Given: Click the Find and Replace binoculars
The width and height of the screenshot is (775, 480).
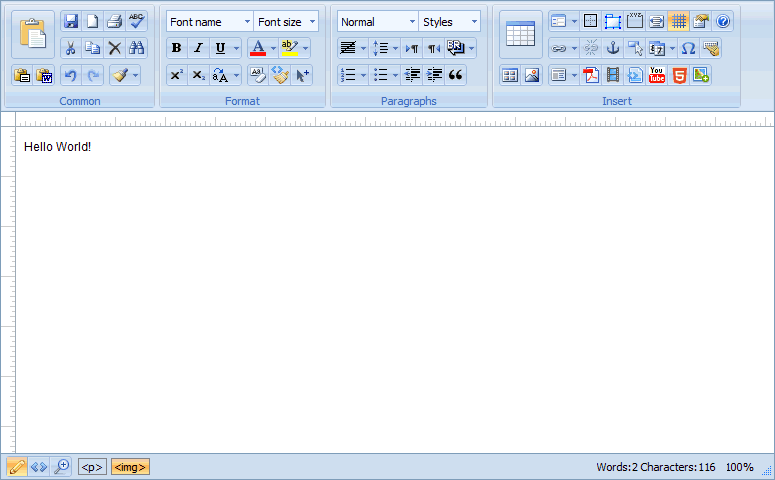Looking at the screenshot, I should tap(136, 48).
